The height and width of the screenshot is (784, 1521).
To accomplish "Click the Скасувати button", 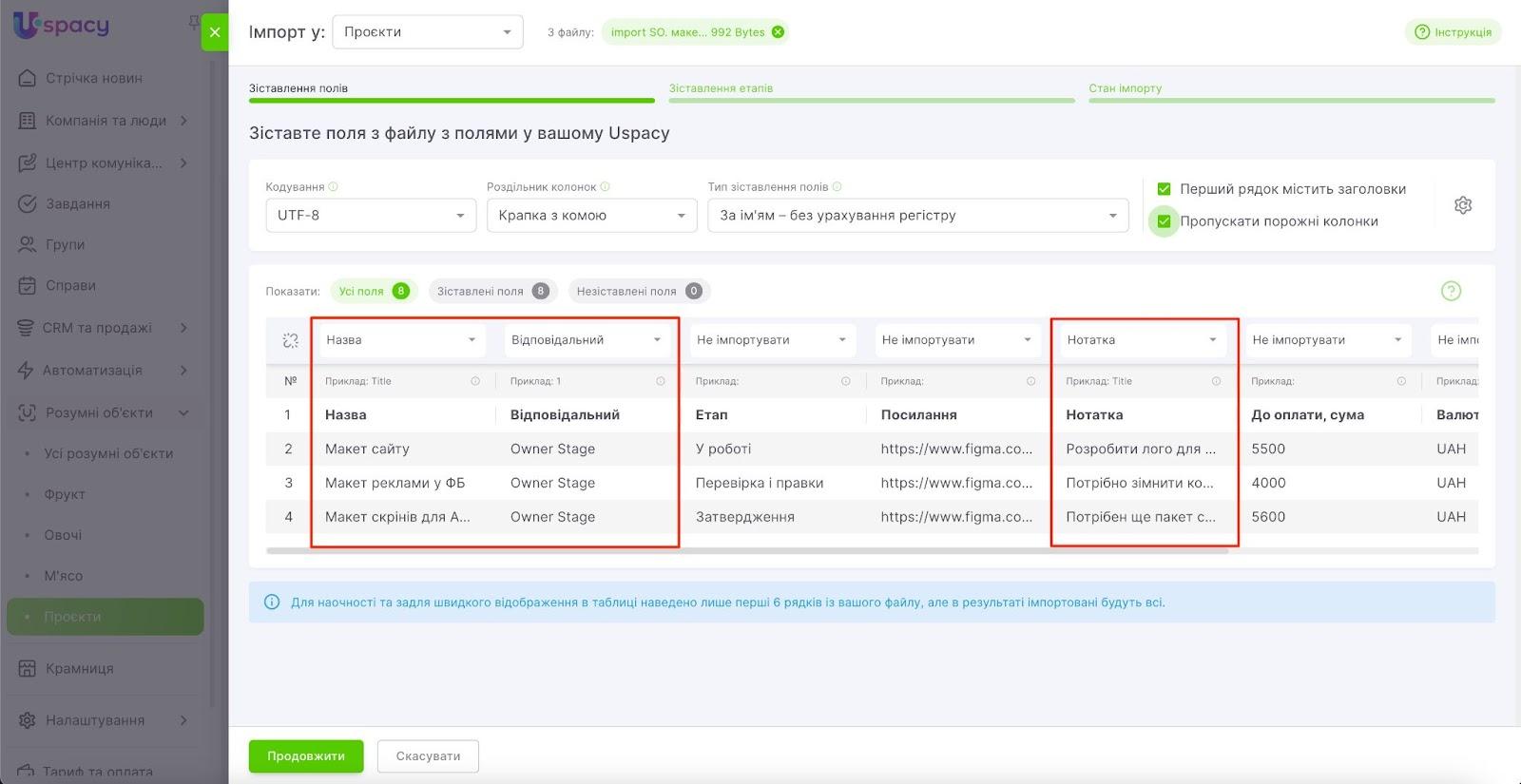I will tap(428, 756).
